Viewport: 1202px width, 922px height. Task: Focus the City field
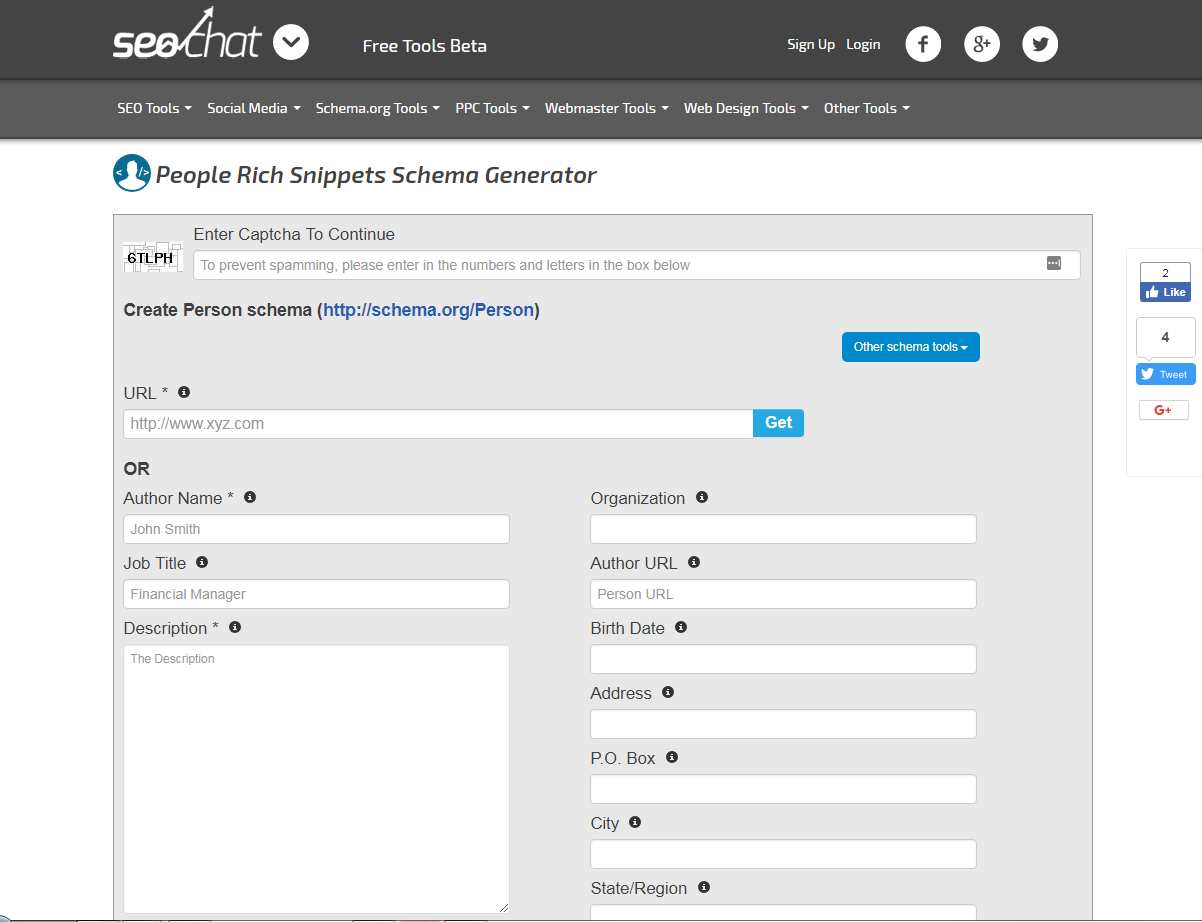[783, 854]
